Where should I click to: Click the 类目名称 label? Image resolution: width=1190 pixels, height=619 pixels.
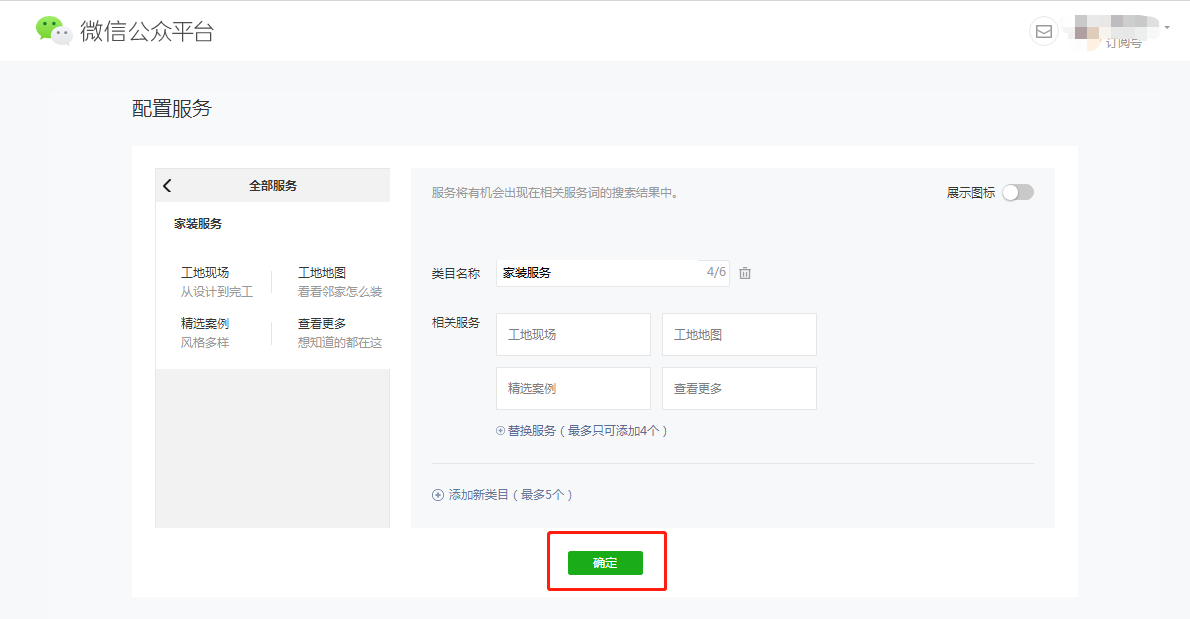(456, 273)
